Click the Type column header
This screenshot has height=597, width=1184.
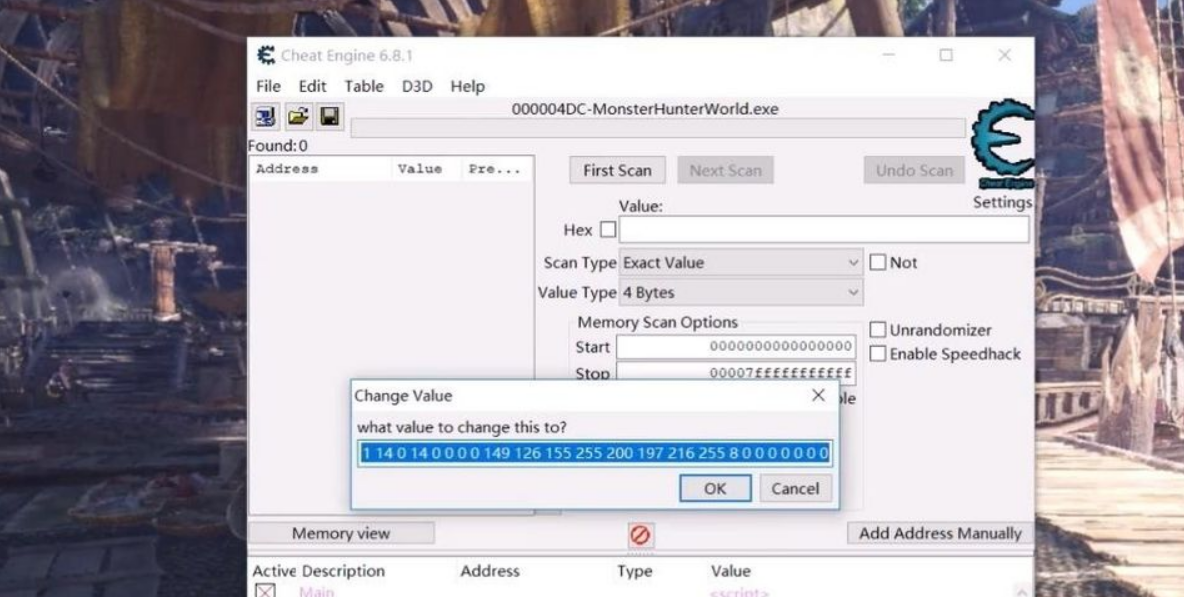tap(634, 571)
